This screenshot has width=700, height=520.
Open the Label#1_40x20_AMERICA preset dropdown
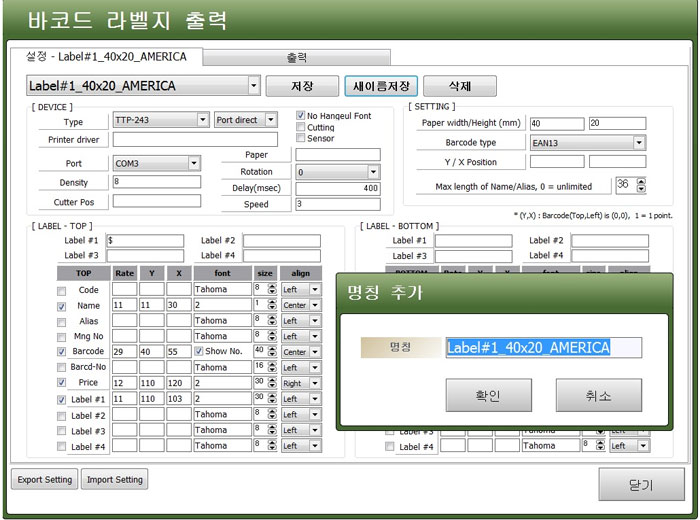point(254,85)
